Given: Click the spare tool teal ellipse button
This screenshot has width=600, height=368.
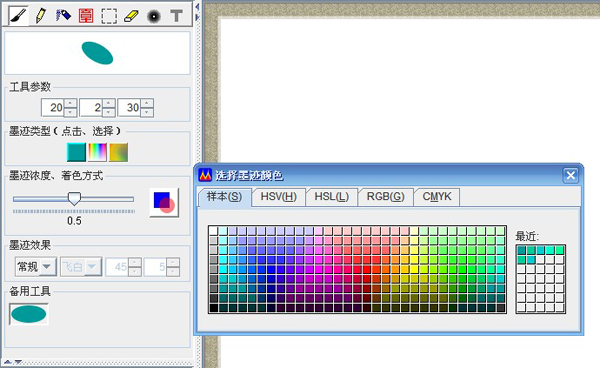Looking at the screenshot, I should tap(29, 314).
